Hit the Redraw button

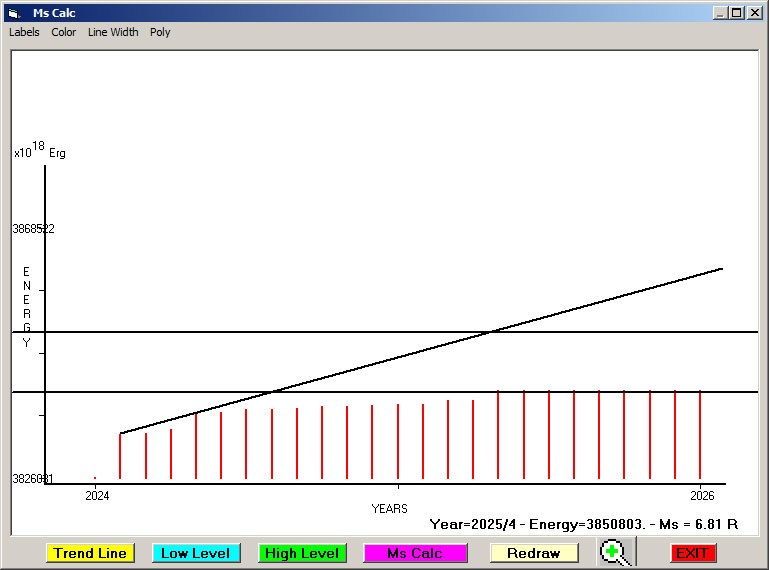[533, 553]
